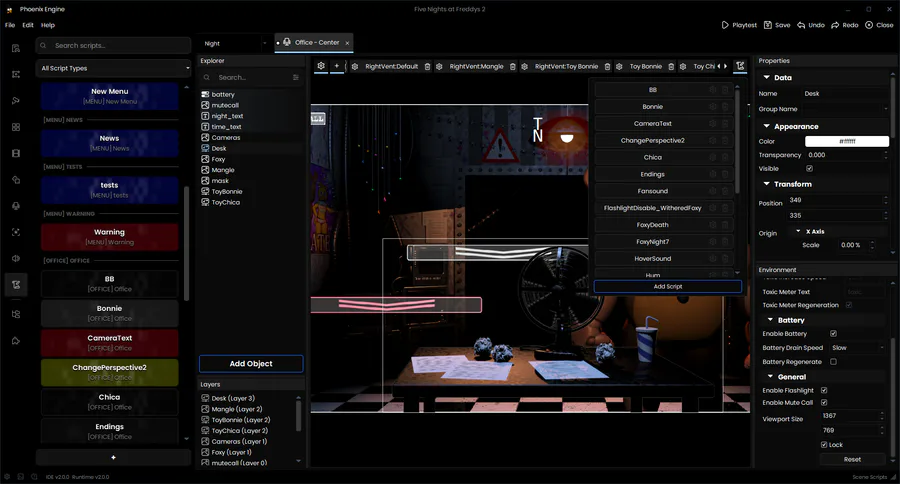Image resolution: width=900 pixels, height=484 pixels.
Task: Click the trash icon on Bonnie script row
Action: (725, 107)
